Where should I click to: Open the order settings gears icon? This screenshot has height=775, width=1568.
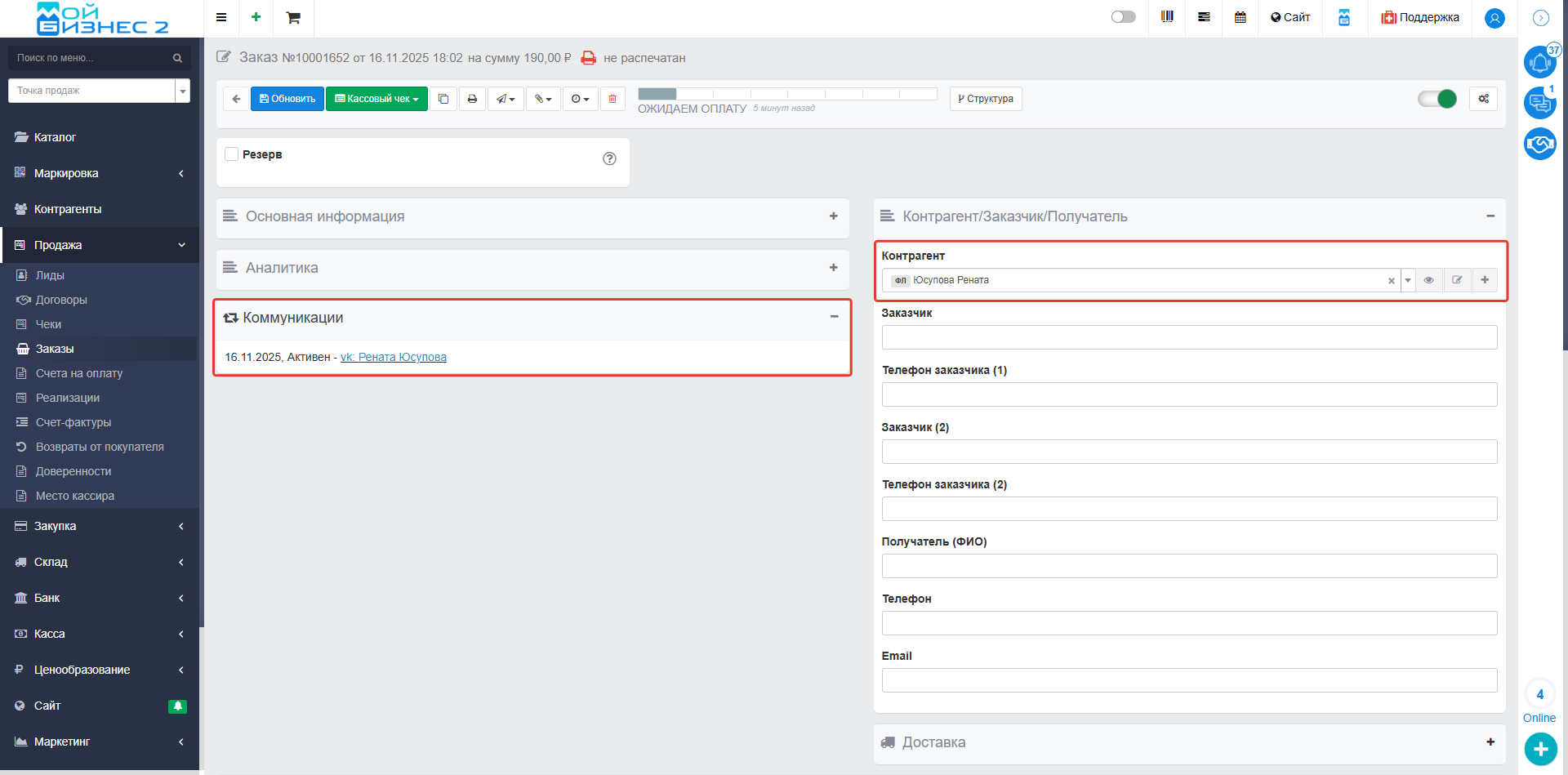1483,99
